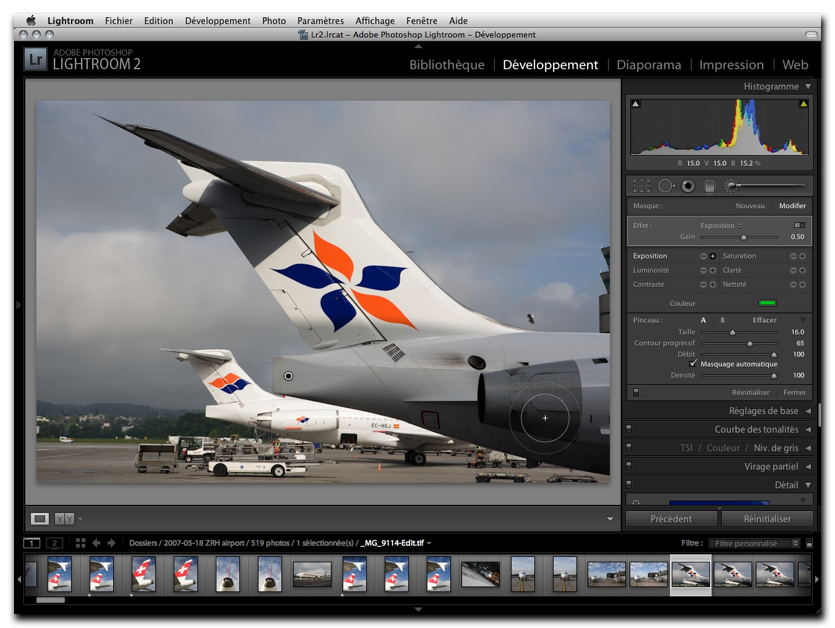The height and width of the screenshot is (628, 835).
Task: Switch to the Impression module
Action: click(x=731, y=65)
